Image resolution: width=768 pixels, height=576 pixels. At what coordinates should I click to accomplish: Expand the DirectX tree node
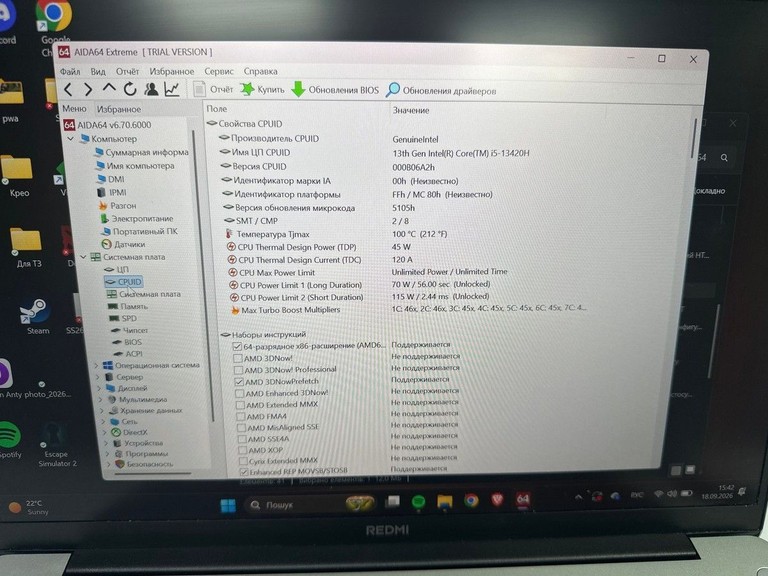[x=105, y=432]
